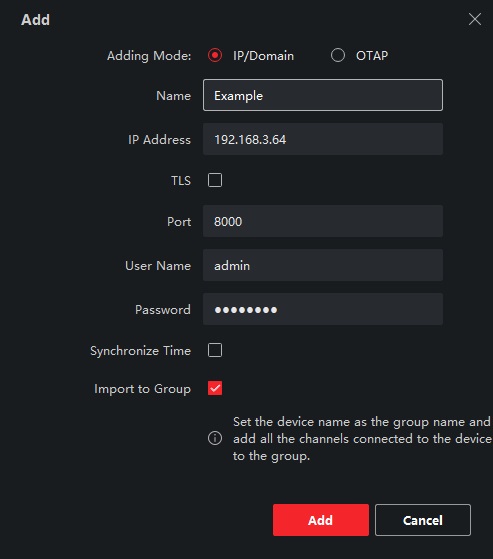Click the group name hint description text
This screenshot has height=559, width=493.
pos(362,439)
